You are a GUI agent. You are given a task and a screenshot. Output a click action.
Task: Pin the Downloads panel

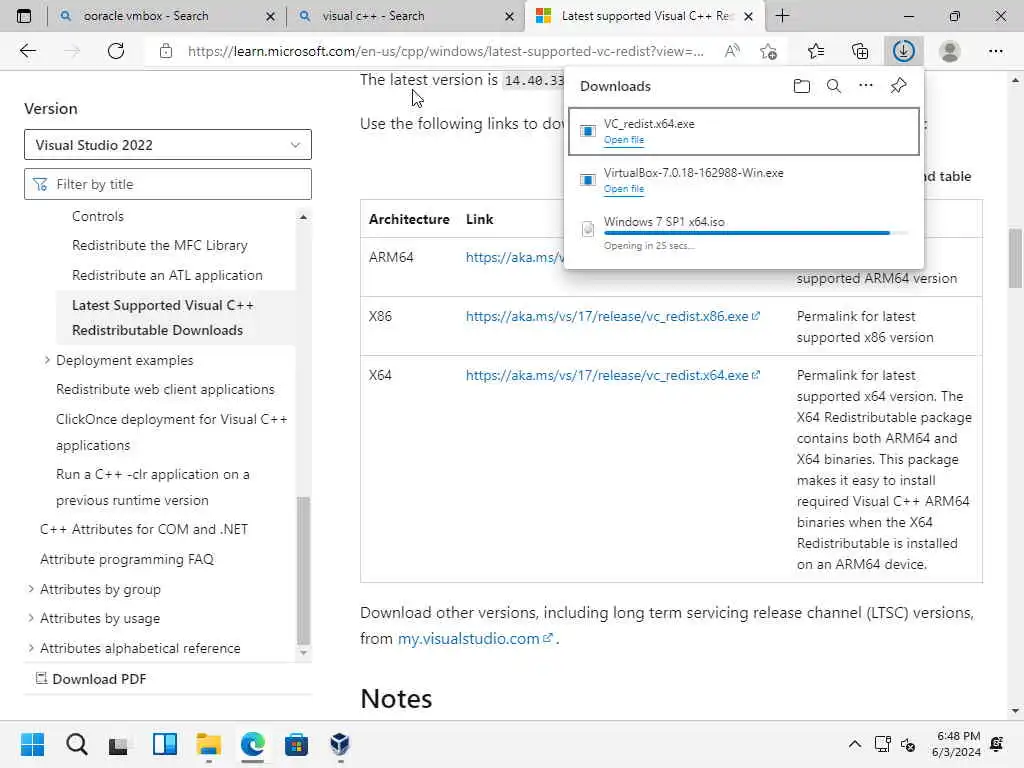click(899, 86)
